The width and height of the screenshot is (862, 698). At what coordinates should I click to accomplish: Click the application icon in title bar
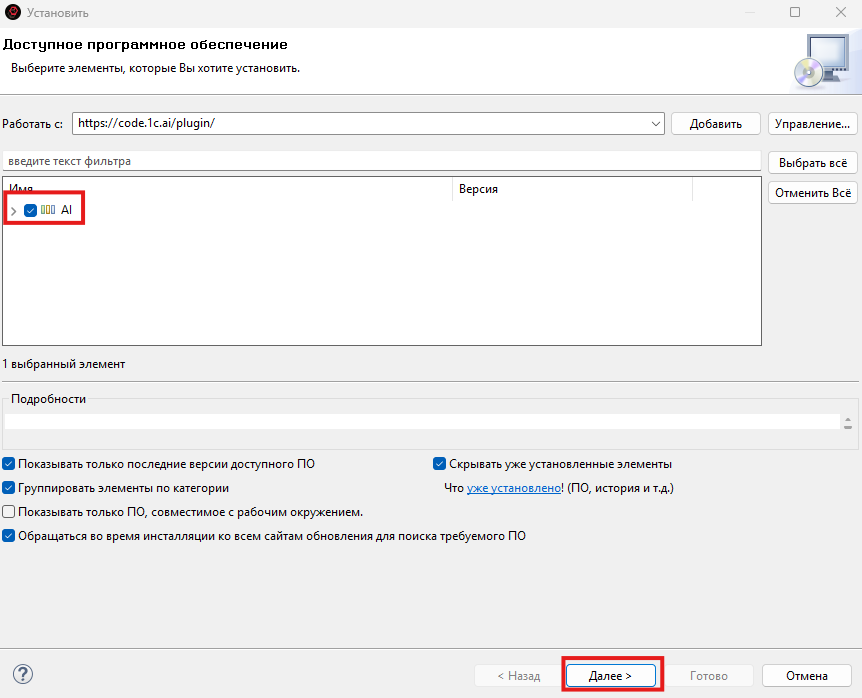[x=13, y=12]
